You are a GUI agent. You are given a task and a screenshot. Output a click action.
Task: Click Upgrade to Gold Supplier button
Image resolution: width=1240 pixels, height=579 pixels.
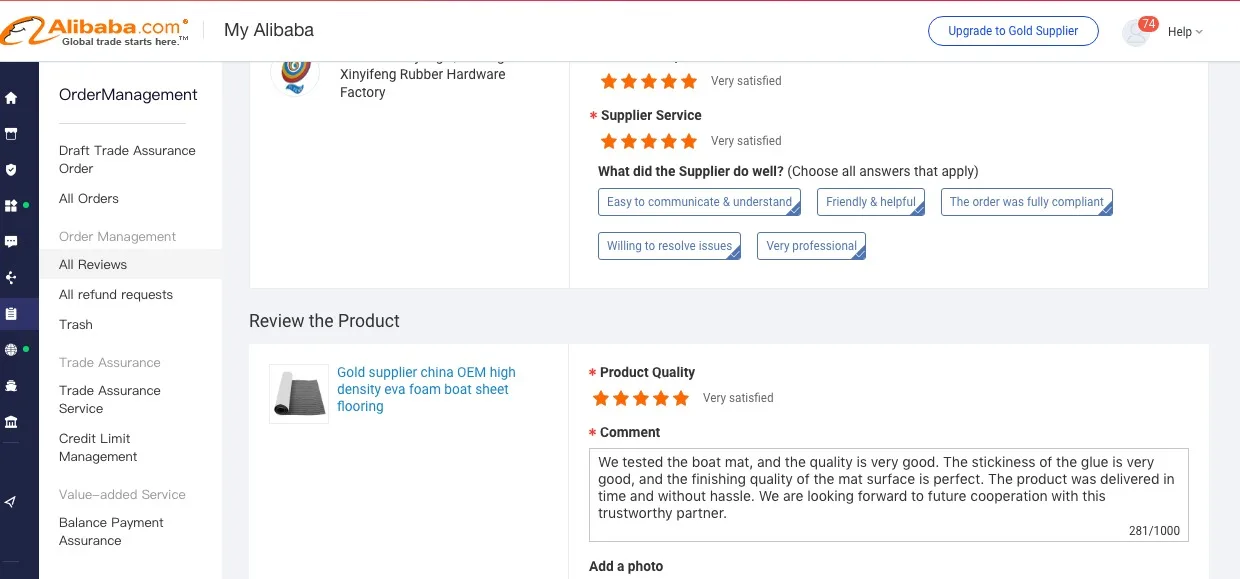pyautogui.click(x=1013, y=31)
